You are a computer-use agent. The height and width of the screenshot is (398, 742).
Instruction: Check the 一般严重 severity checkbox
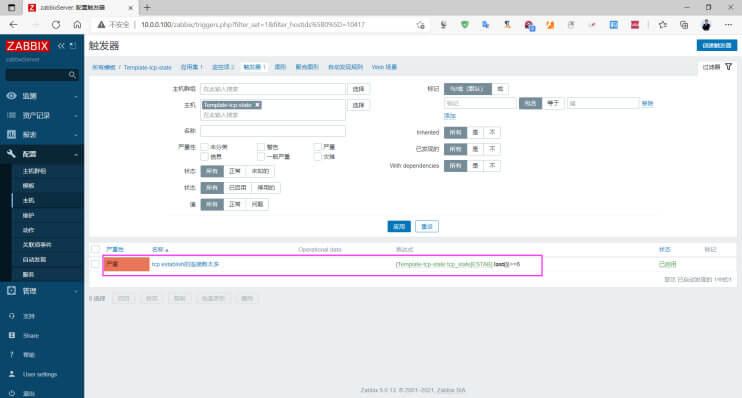tap(261, 156)
